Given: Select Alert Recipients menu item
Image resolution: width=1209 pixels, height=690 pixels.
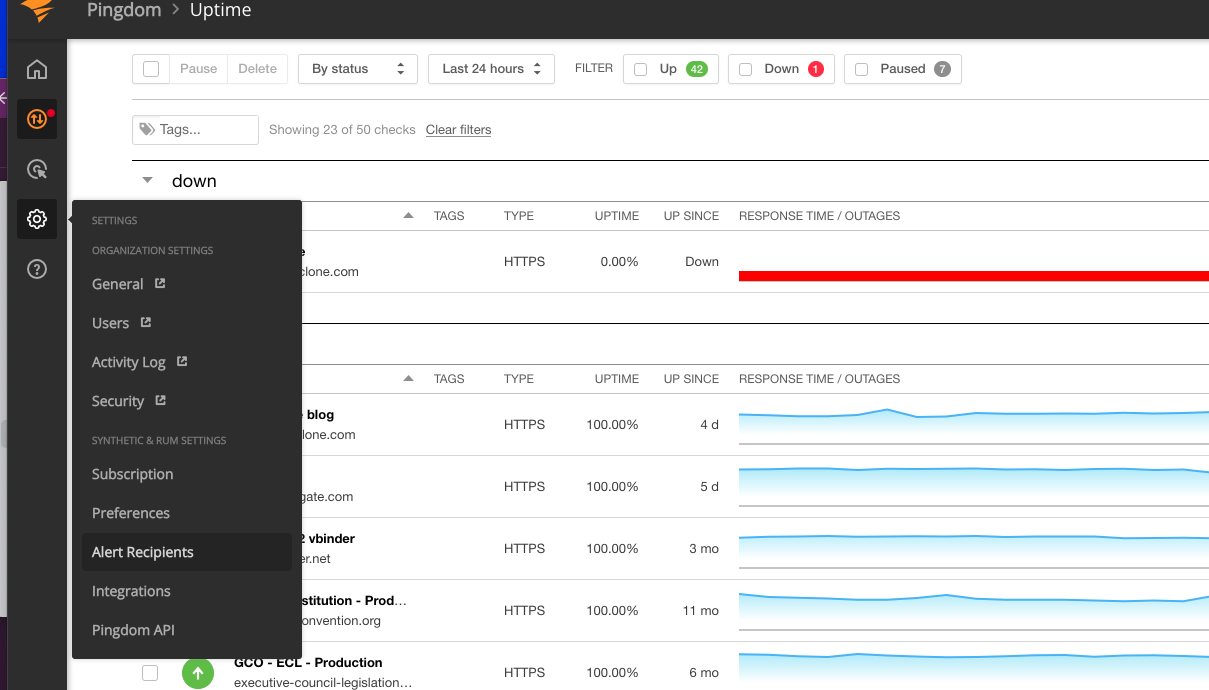Looking at the screenshot, I should pos(186,552).
